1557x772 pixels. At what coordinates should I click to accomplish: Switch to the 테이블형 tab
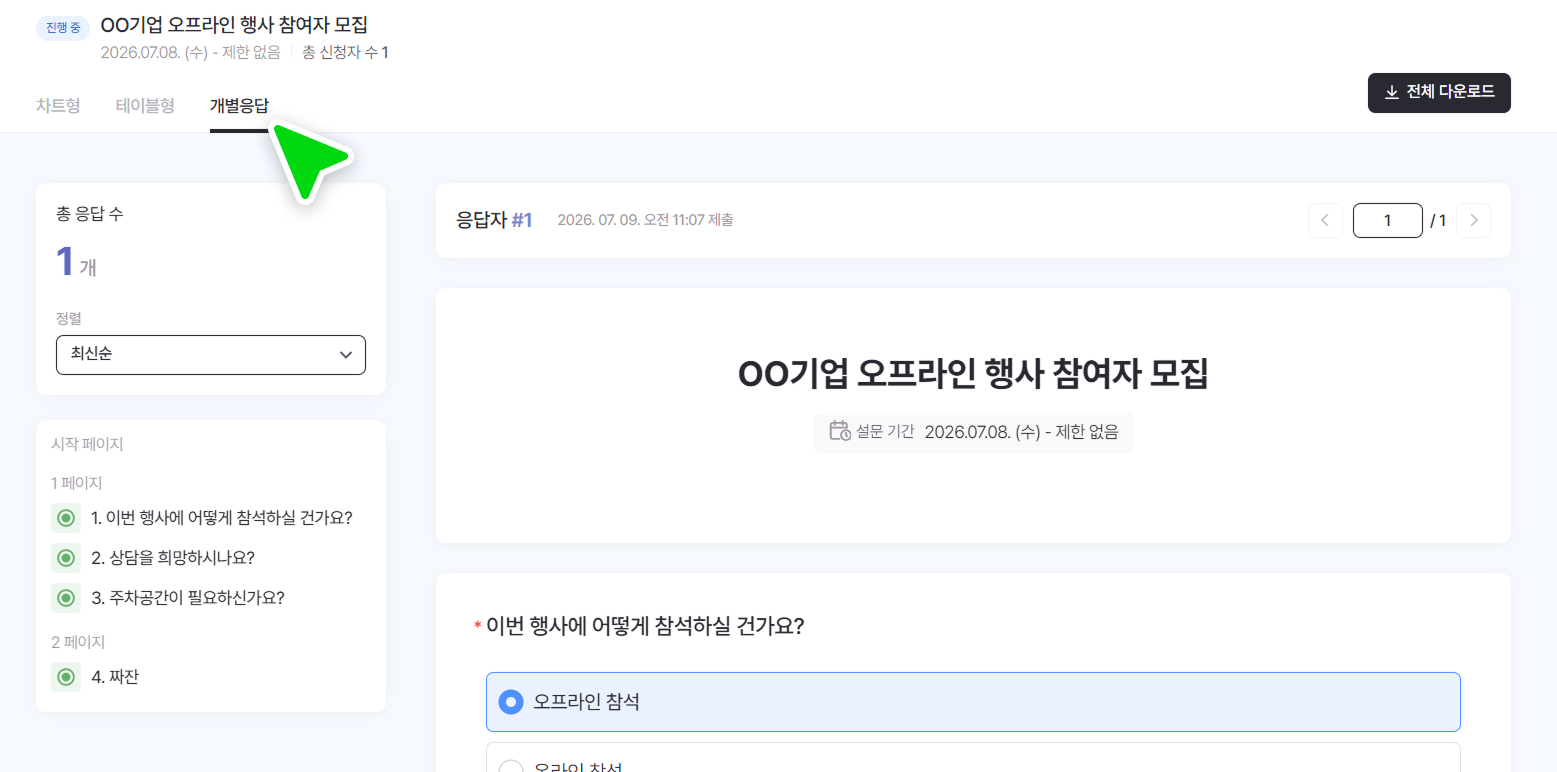[145, 105]
